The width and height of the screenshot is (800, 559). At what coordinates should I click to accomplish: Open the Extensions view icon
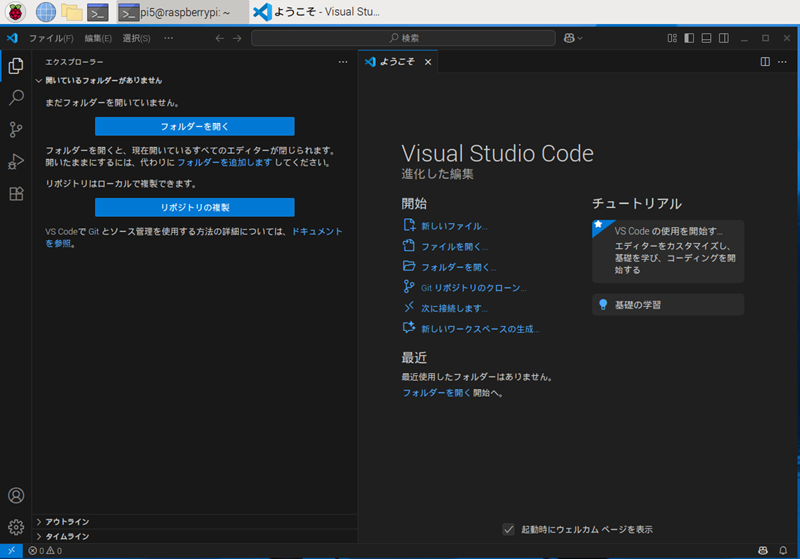pos(16,194)
